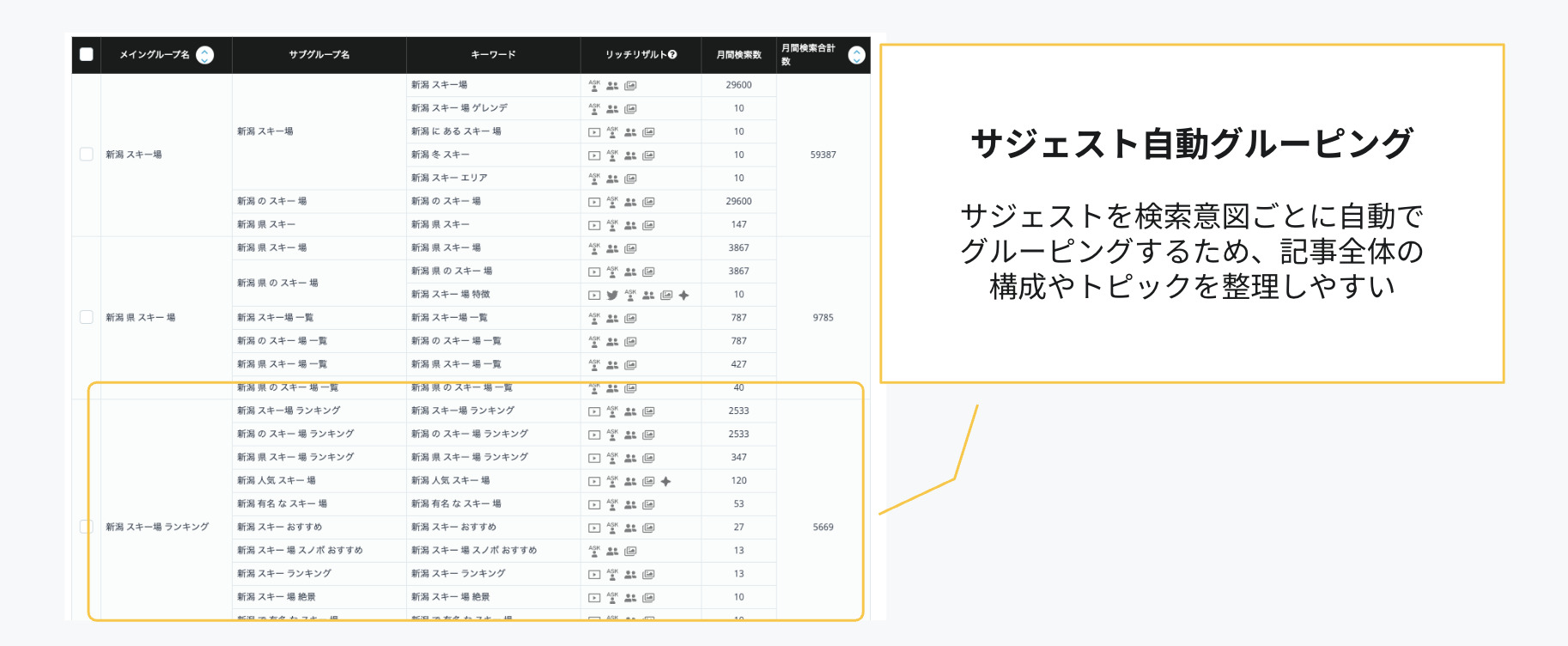Click the 新潟 スキー場 ランキング main group name

pos(157,527)
